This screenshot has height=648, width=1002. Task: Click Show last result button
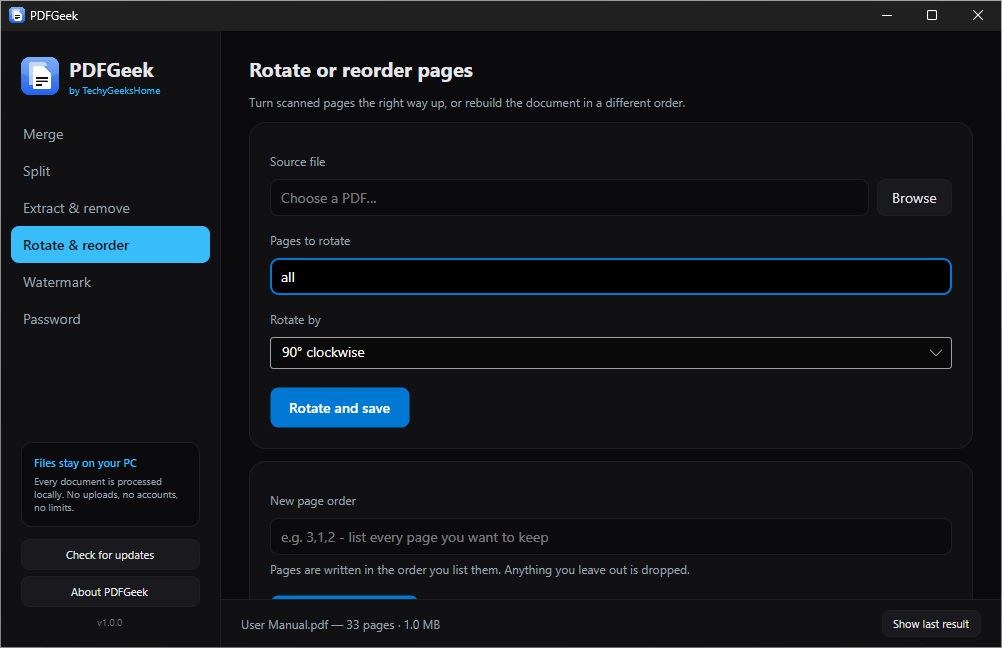click(x=930, y=624)
